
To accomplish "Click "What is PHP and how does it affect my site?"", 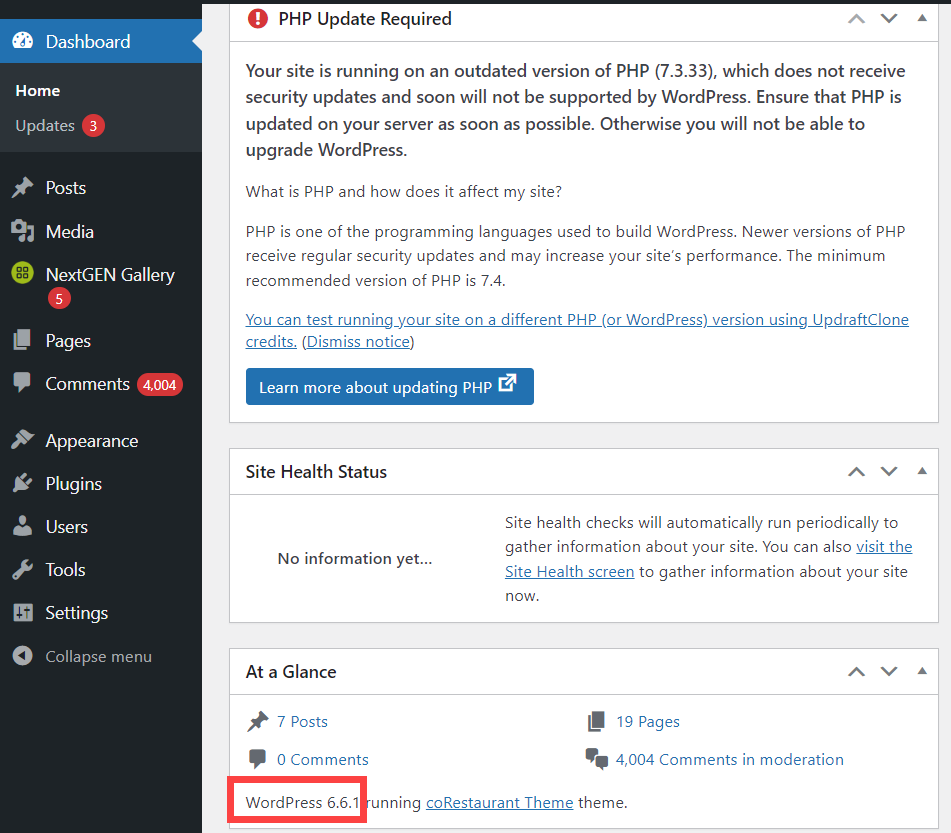I will pyautogui.click(x=403, y=192).
